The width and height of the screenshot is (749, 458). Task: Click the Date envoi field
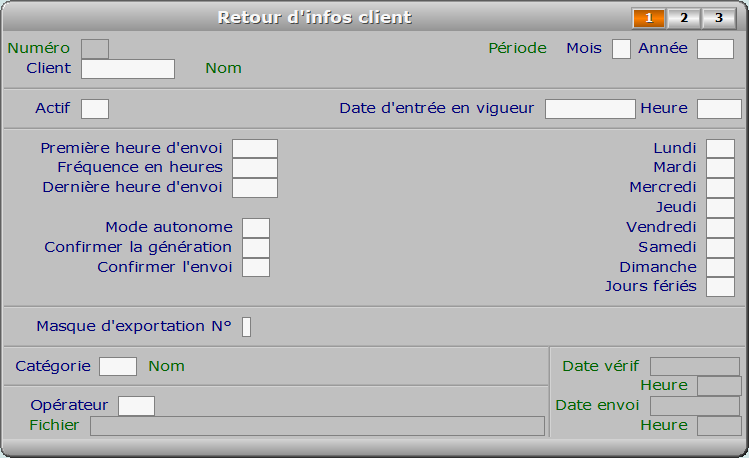coord(695,406)
